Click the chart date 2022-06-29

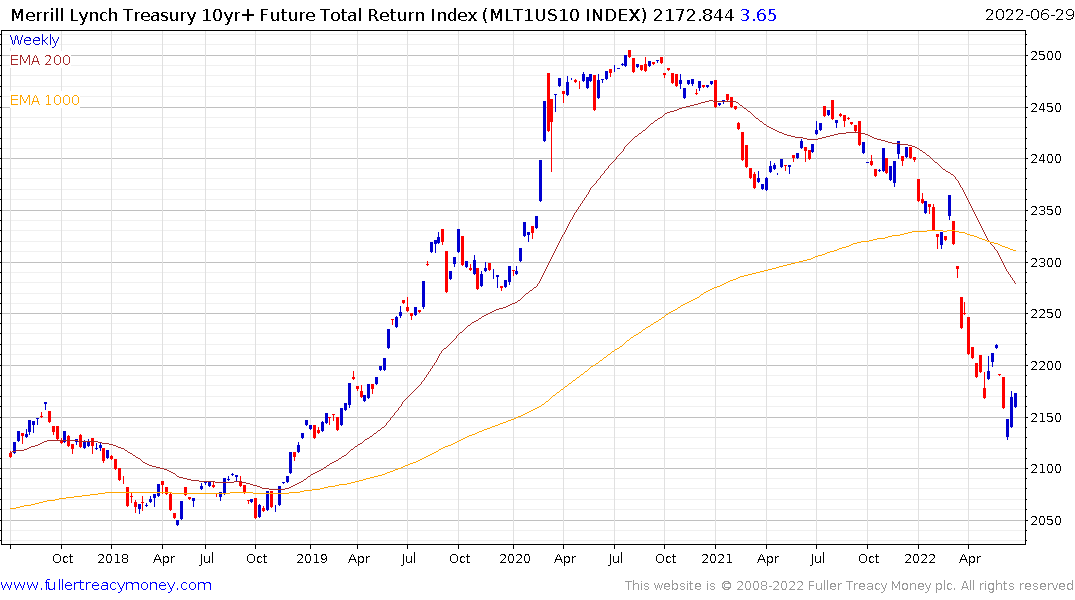(x=1029, y=14)
